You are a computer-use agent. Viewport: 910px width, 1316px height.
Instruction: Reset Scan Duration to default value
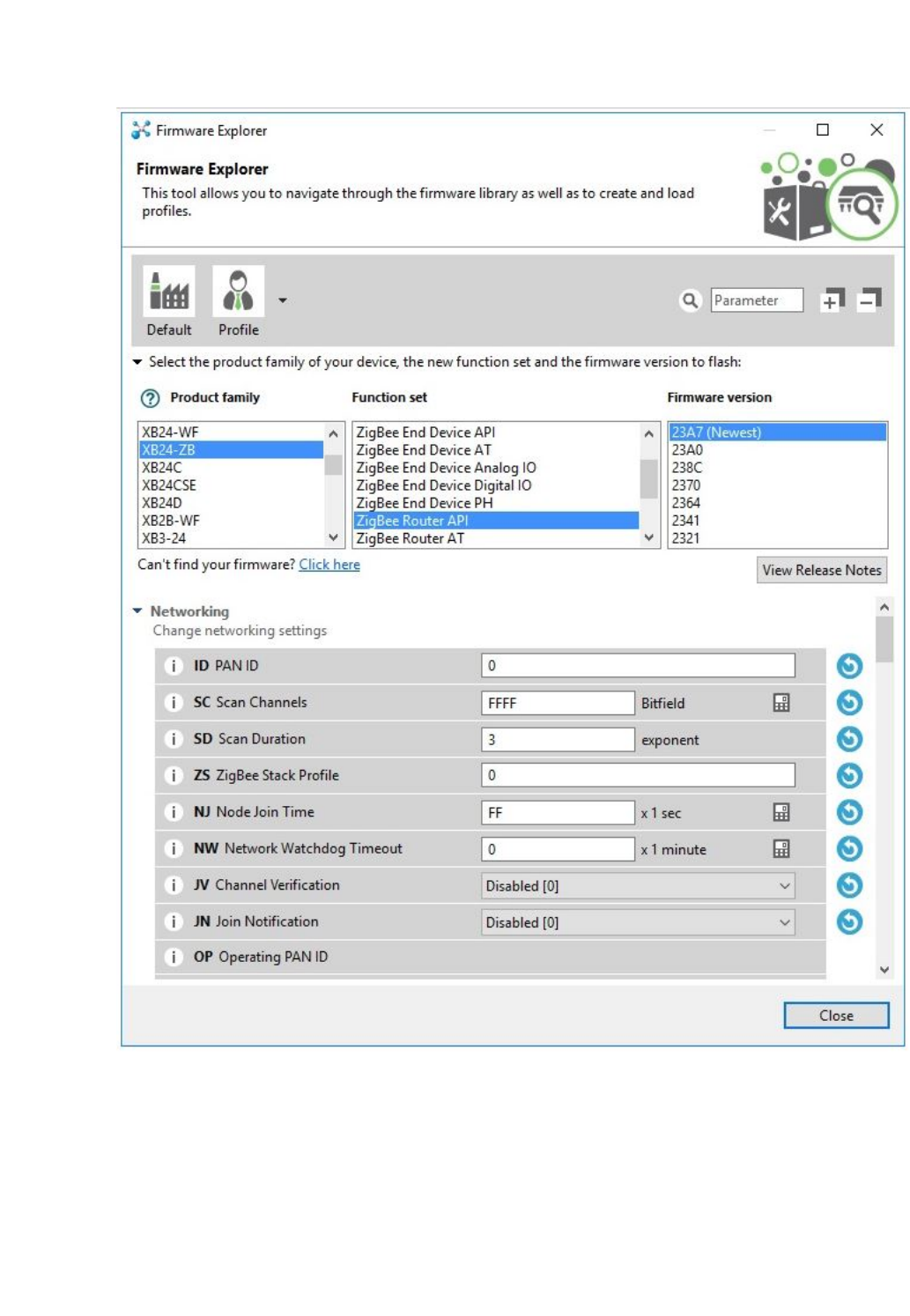point(849,739)
